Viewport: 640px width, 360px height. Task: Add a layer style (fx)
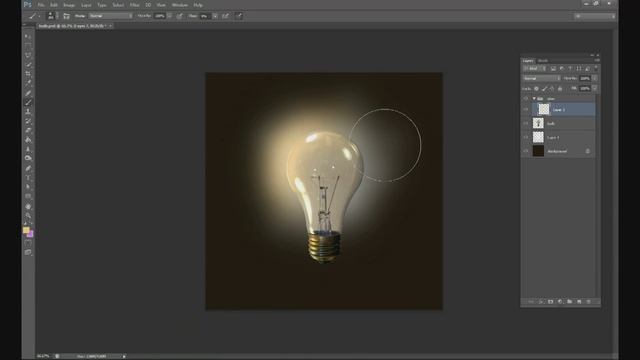pos(541,302)
